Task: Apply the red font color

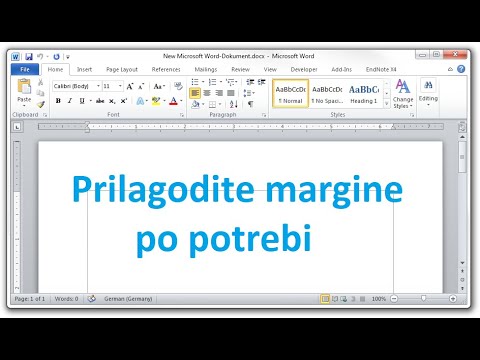Action: [x=173, y=101]
